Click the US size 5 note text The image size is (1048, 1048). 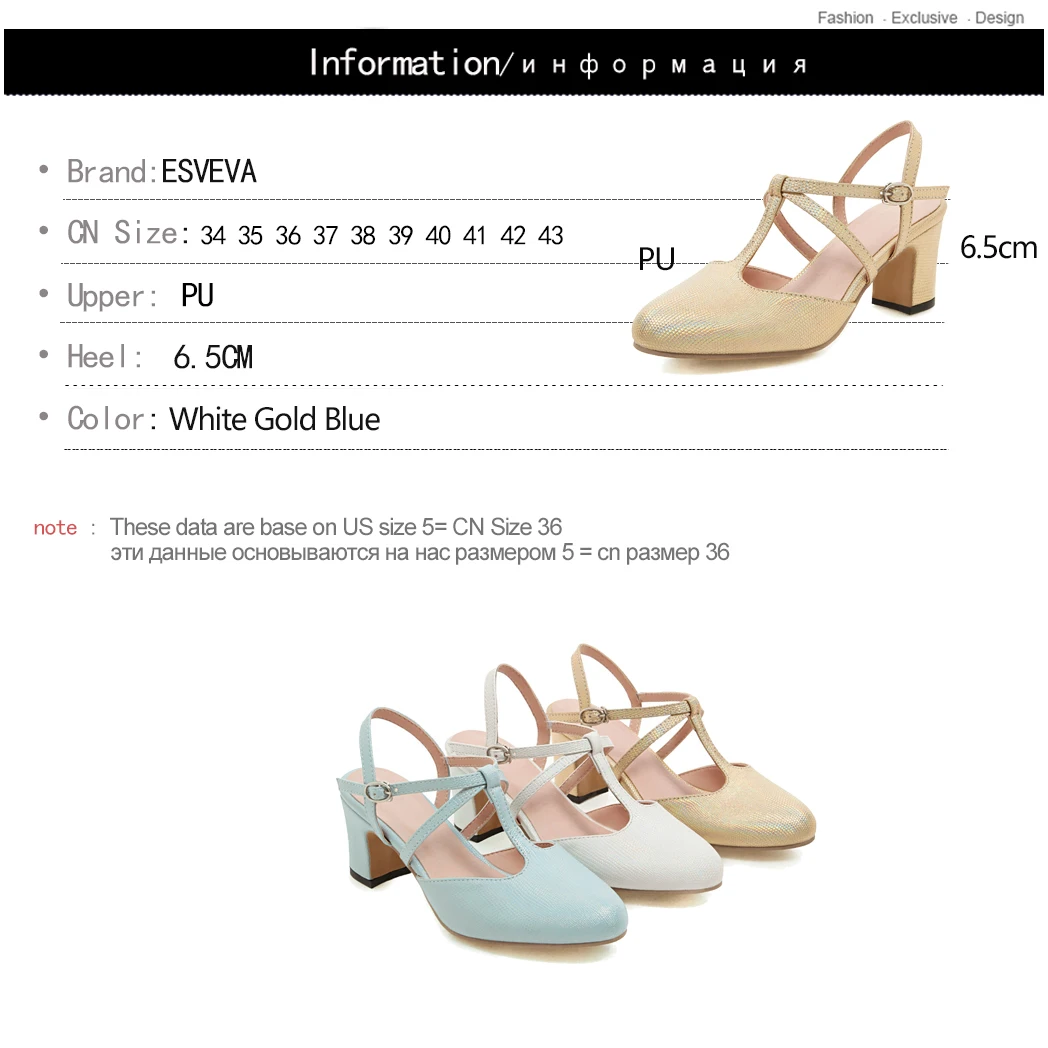point(336,527)
